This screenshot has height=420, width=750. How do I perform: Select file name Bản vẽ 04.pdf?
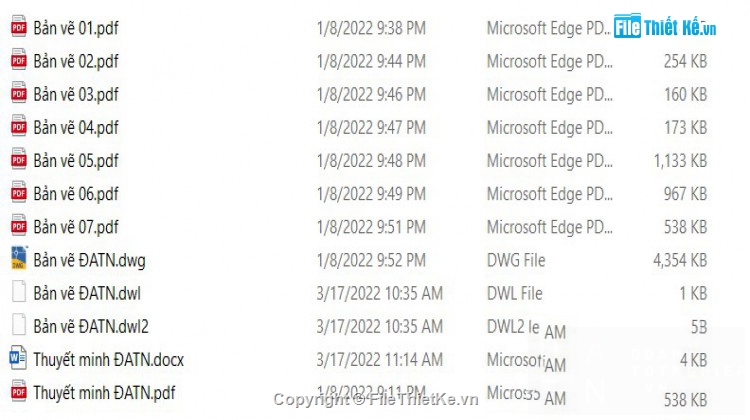pos(76,128)
